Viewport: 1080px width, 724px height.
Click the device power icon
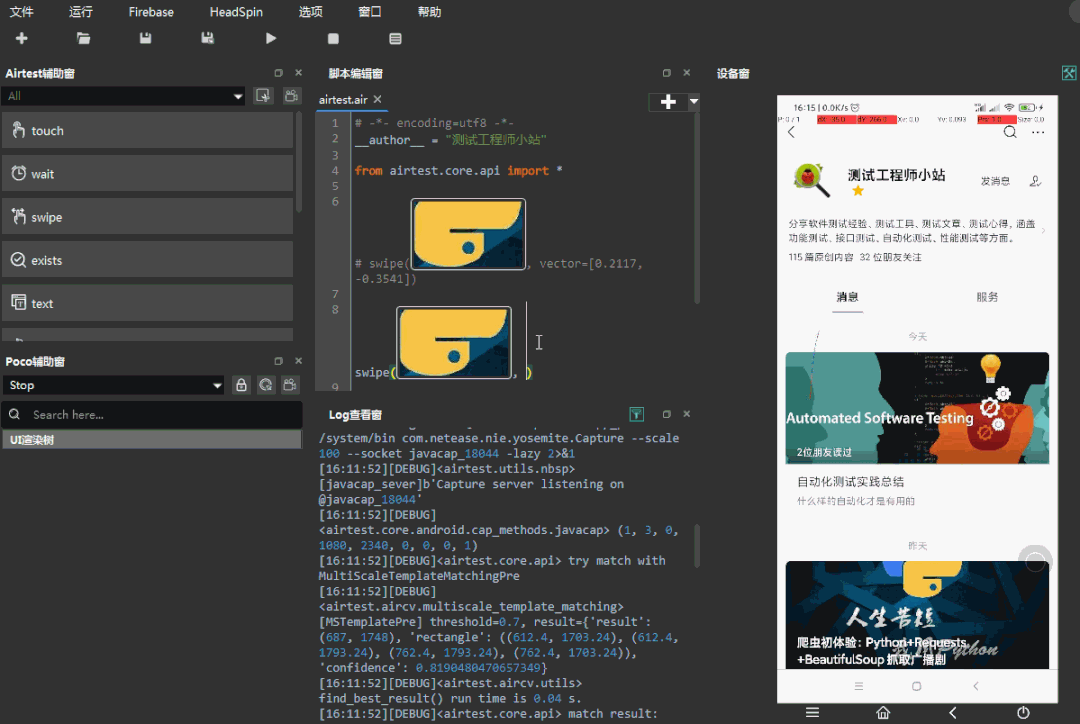[x=1024, y=712]
